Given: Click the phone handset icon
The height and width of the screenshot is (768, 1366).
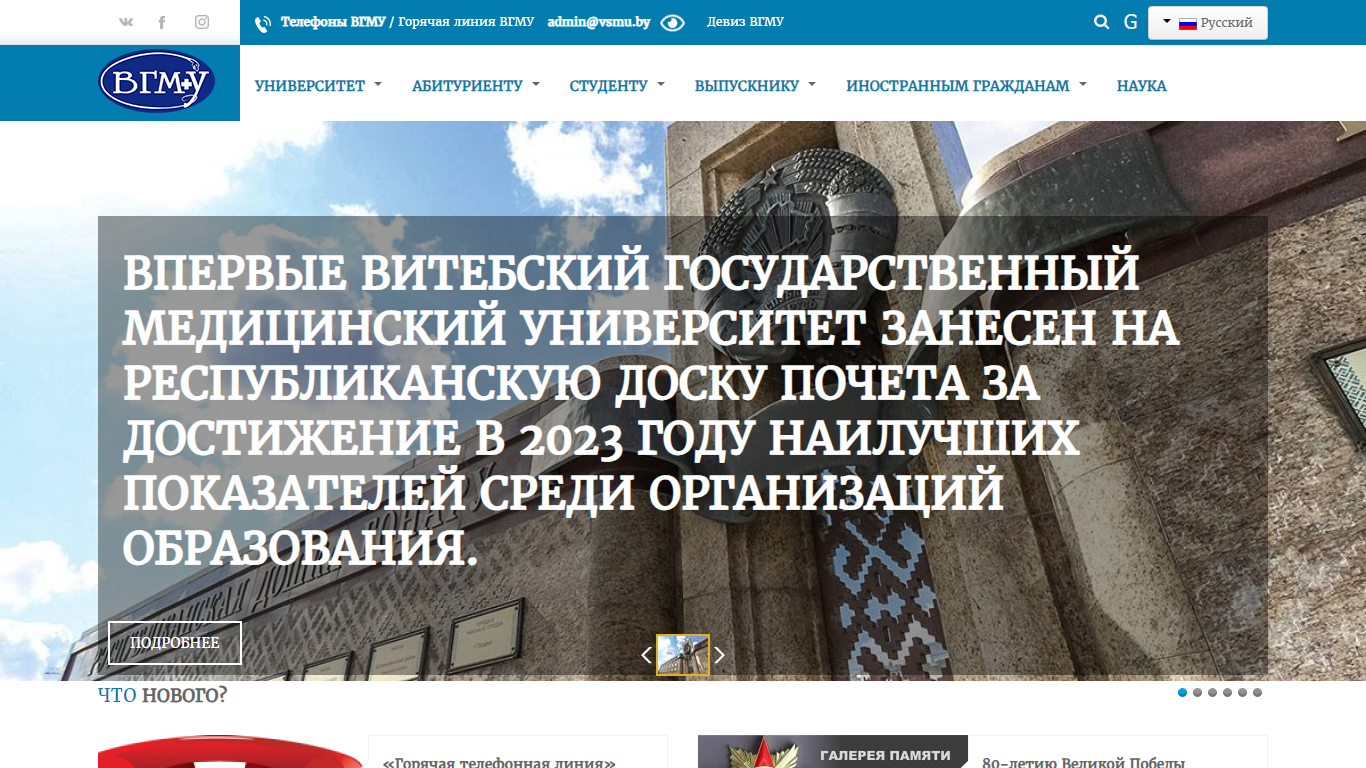Looking at the screenshot, I should (263, 24).
